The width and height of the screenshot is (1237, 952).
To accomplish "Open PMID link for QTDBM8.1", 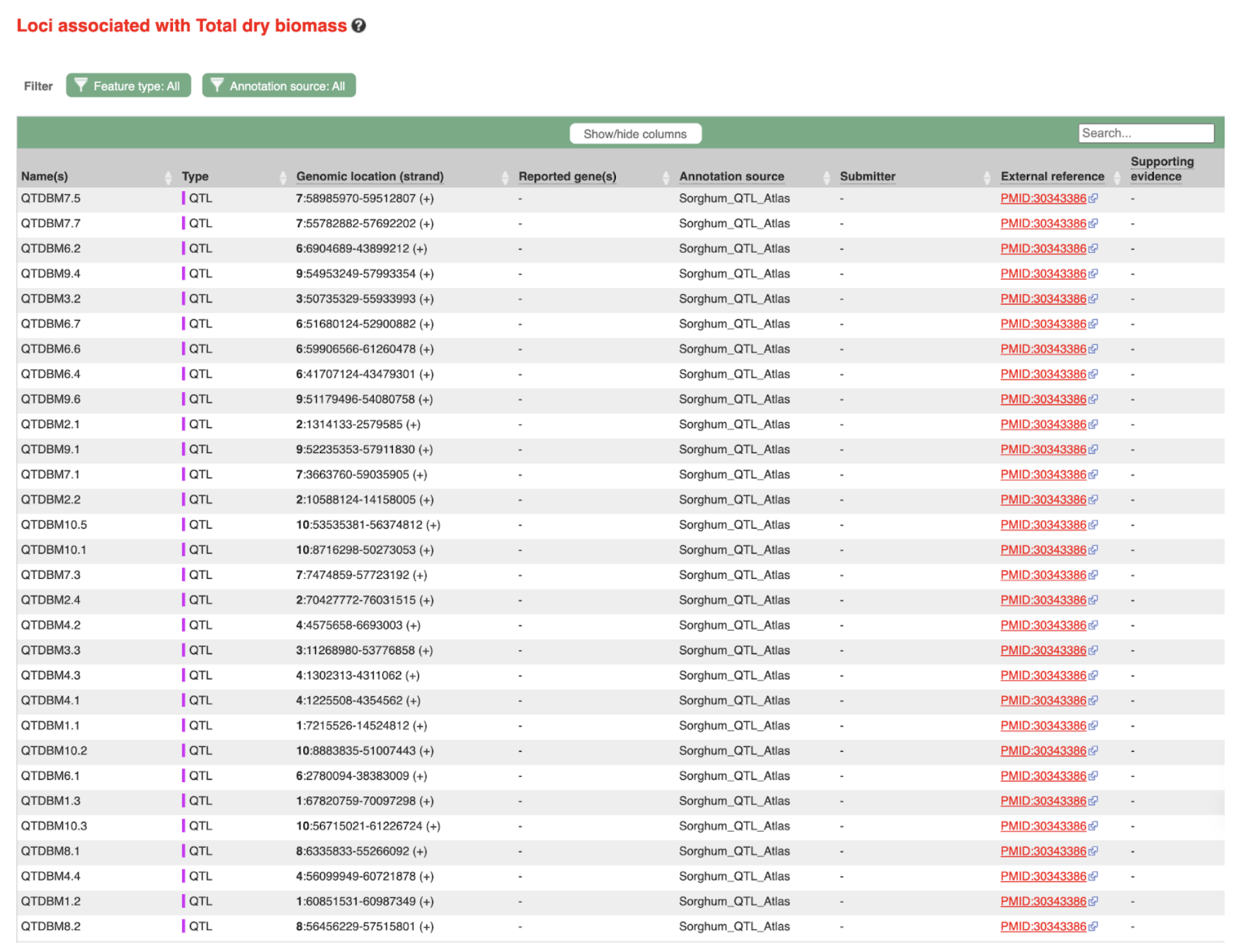I will click(x=1043, y=851).
